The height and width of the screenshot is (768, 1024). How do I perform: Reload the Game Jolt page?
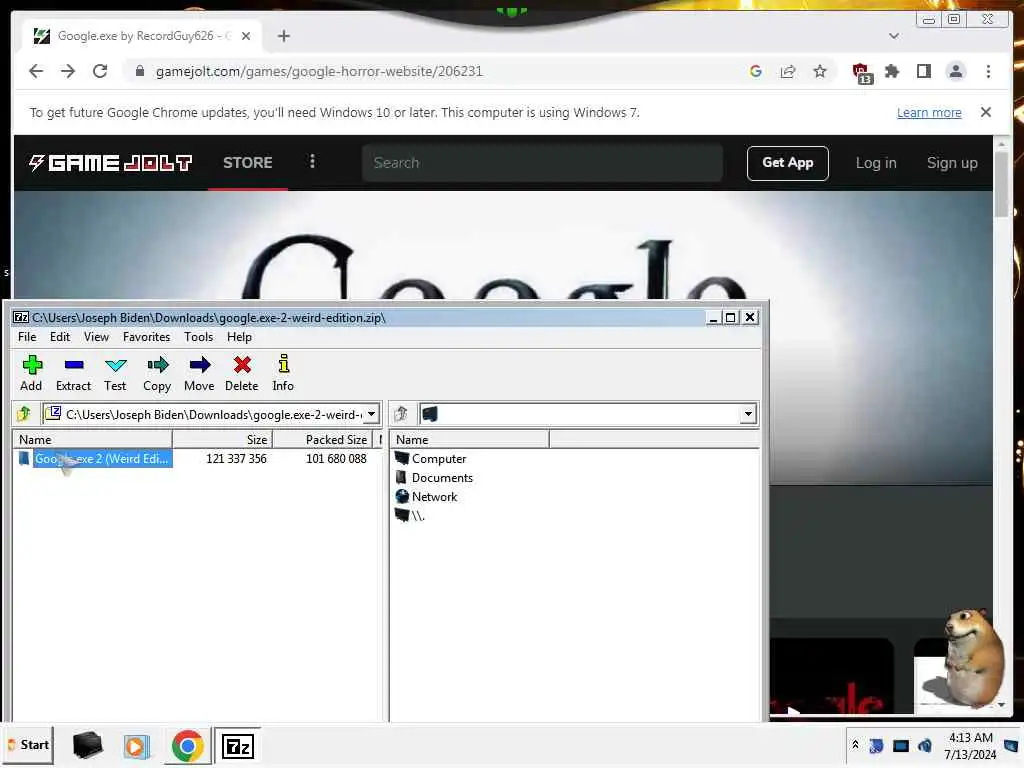pos(100,71)
